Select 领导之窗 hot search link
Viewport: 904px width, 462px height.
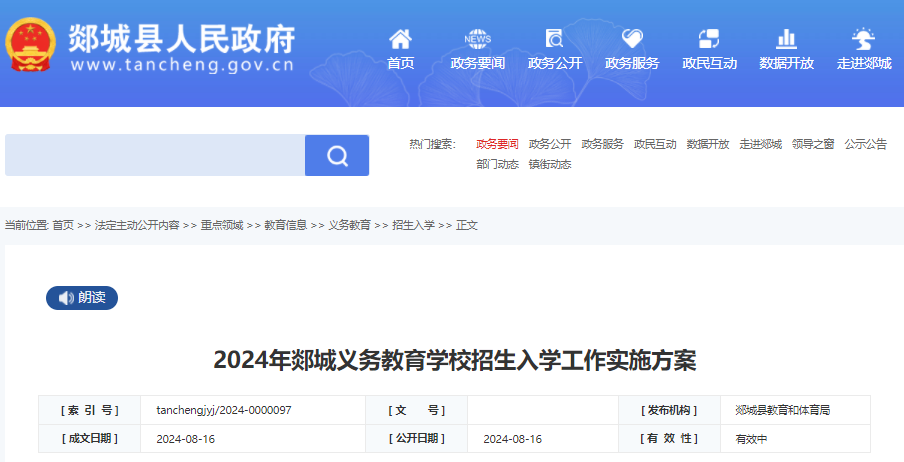click(813, 144)
